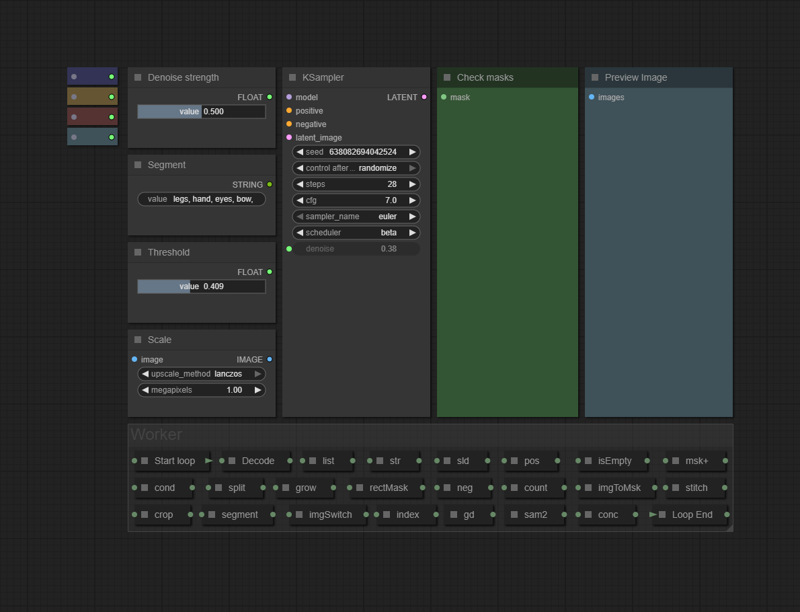Select the Decode node in Worker group

(258, 461)
